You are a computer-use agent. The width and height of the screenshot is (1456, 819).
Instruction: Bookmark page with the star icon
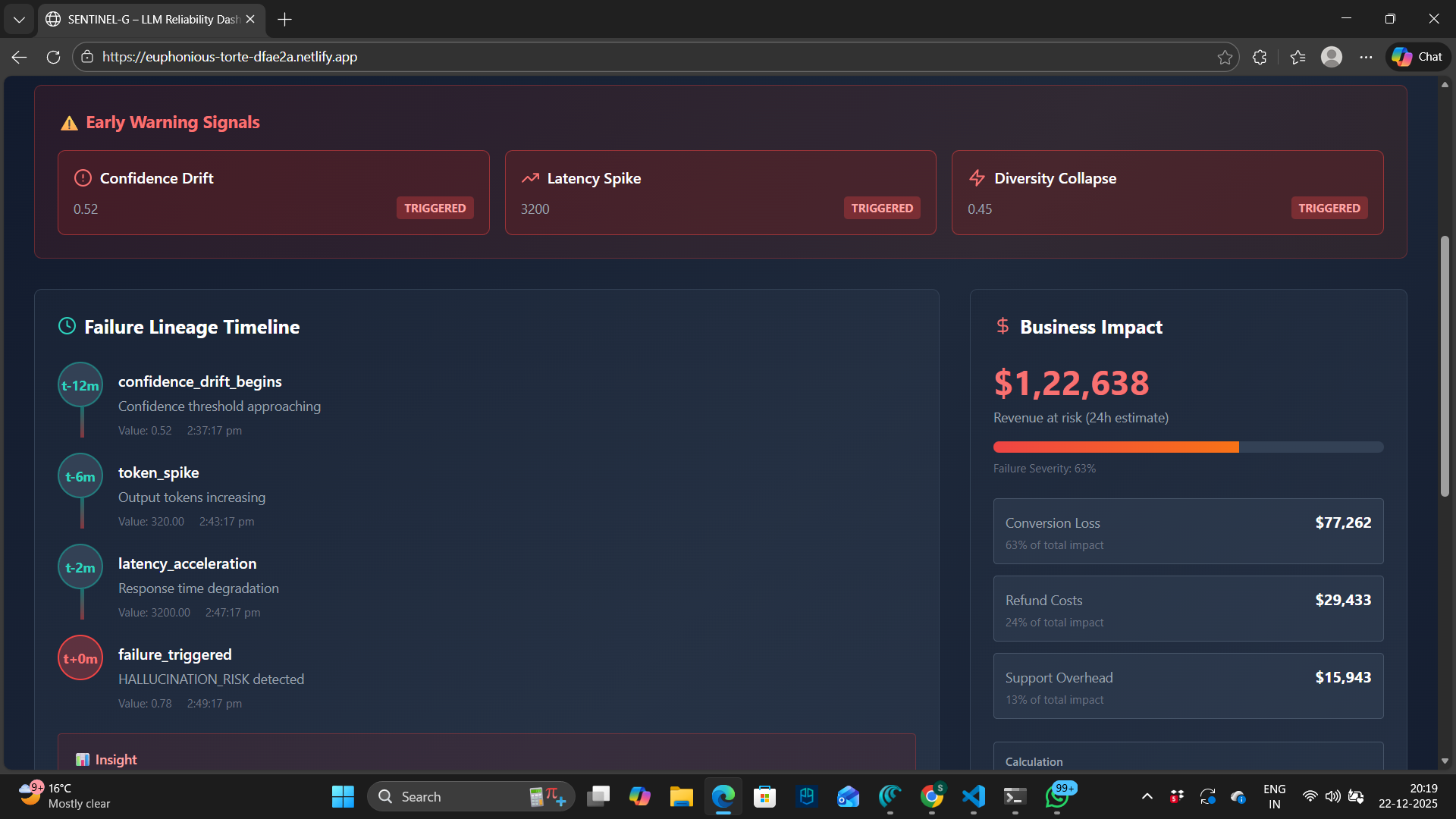point(1225,57)
